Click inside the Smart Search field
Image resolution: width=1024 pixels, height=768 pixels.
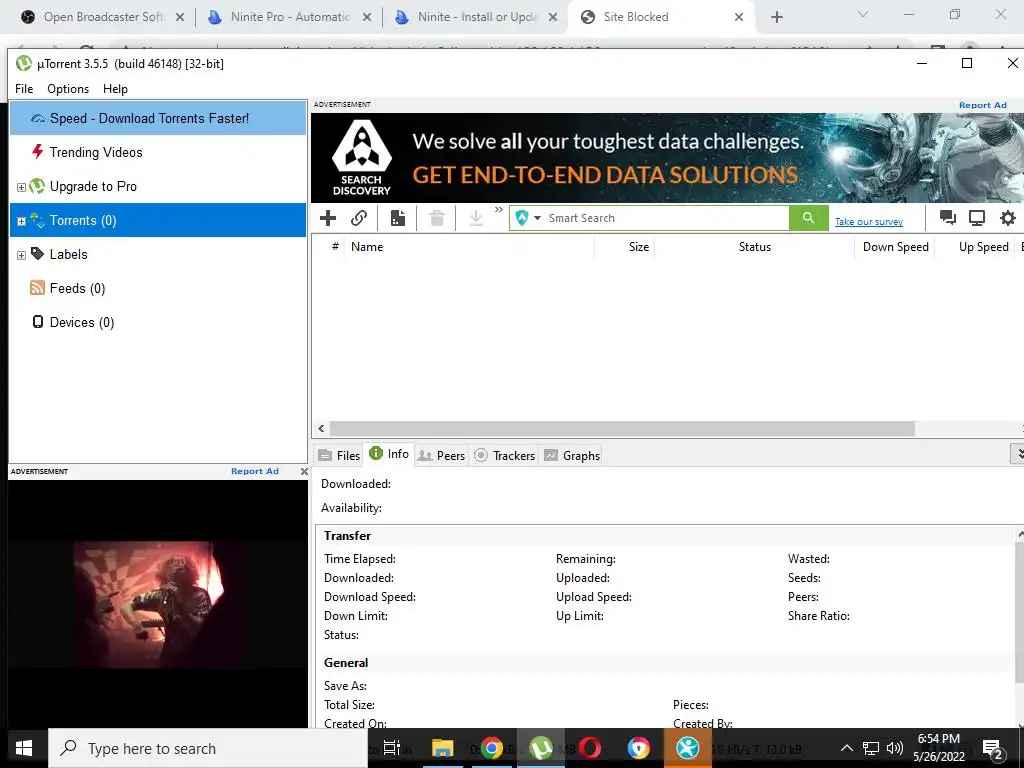[x=667, y=218]
